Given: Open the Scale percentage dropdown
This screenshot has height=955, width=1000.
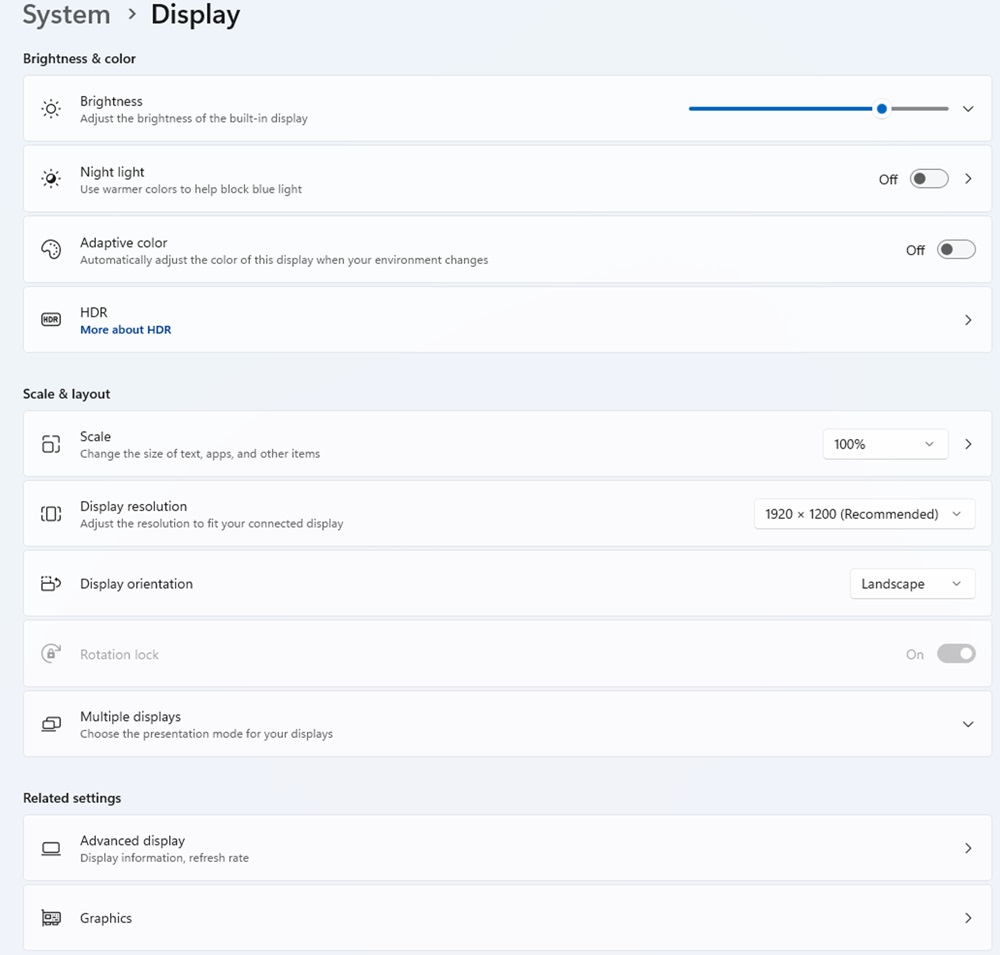Looking at the screenshot, I should click(x=884, y=444).
